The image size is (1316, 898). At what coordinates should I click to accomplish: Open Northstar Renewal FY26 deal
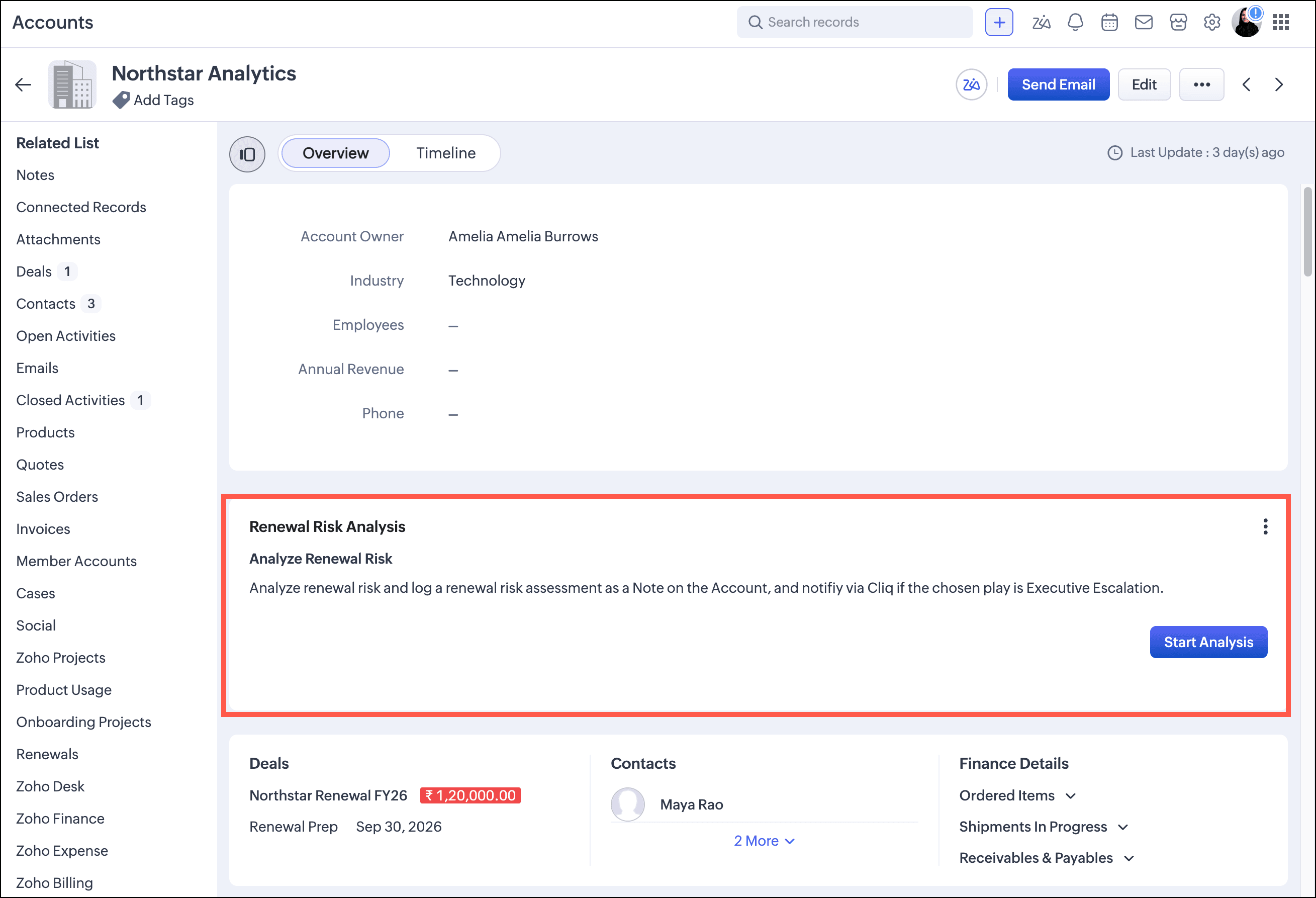(328, 796)
